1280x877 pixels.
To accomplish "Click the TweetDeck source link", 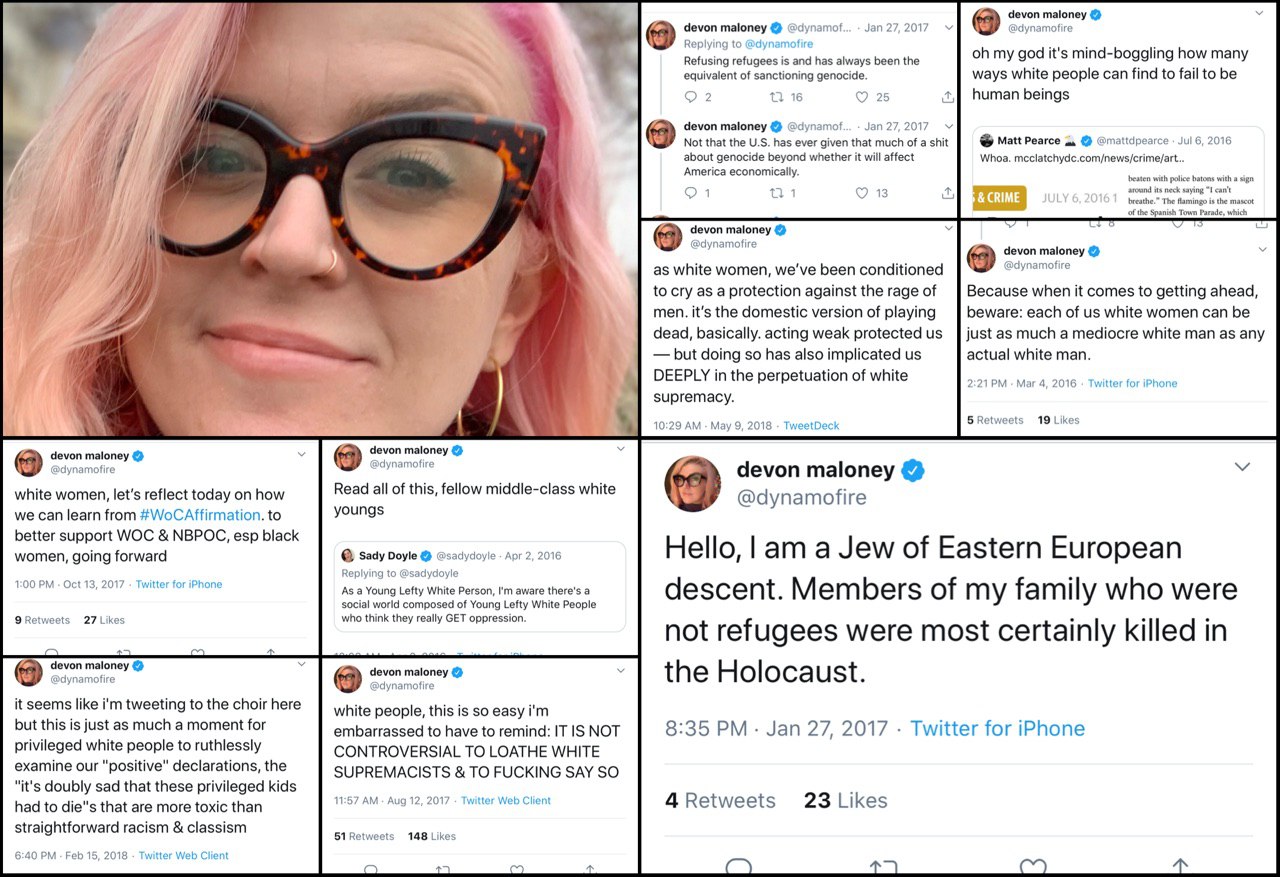I will (811, 425).
